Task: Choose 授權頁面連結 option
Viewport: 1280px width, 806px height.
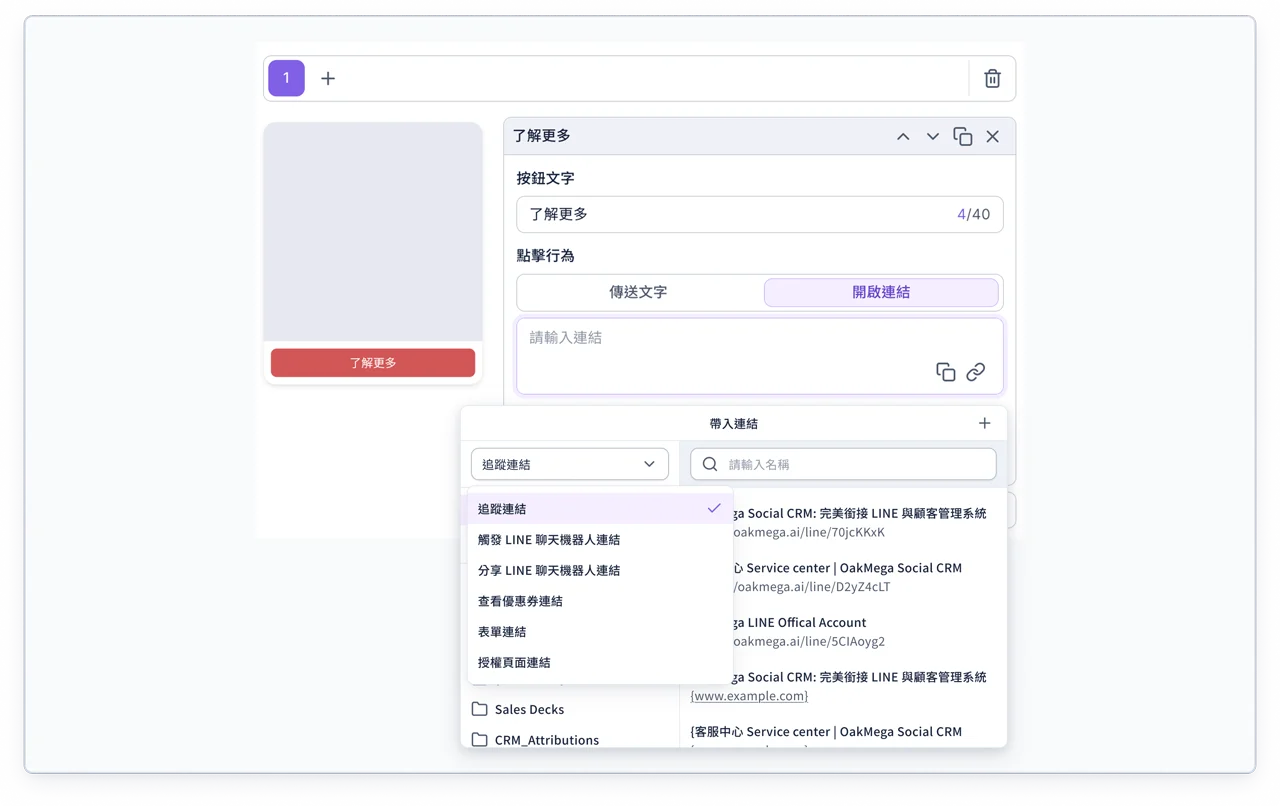Action: pos(600,663)
